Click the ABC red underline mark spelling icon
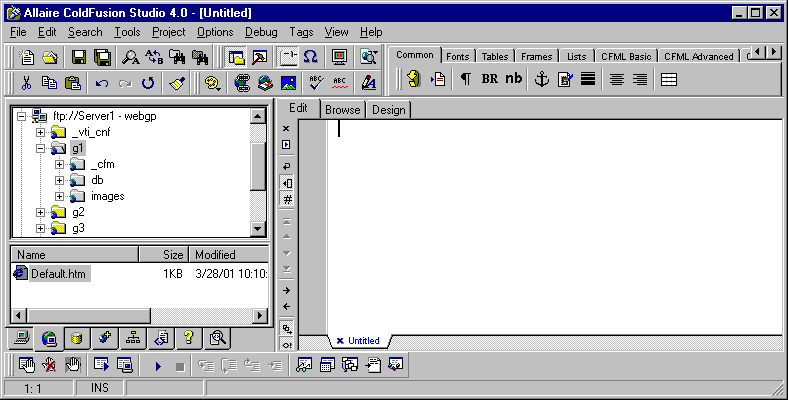The width and height of the screenshot is (788, 400). 340,83
